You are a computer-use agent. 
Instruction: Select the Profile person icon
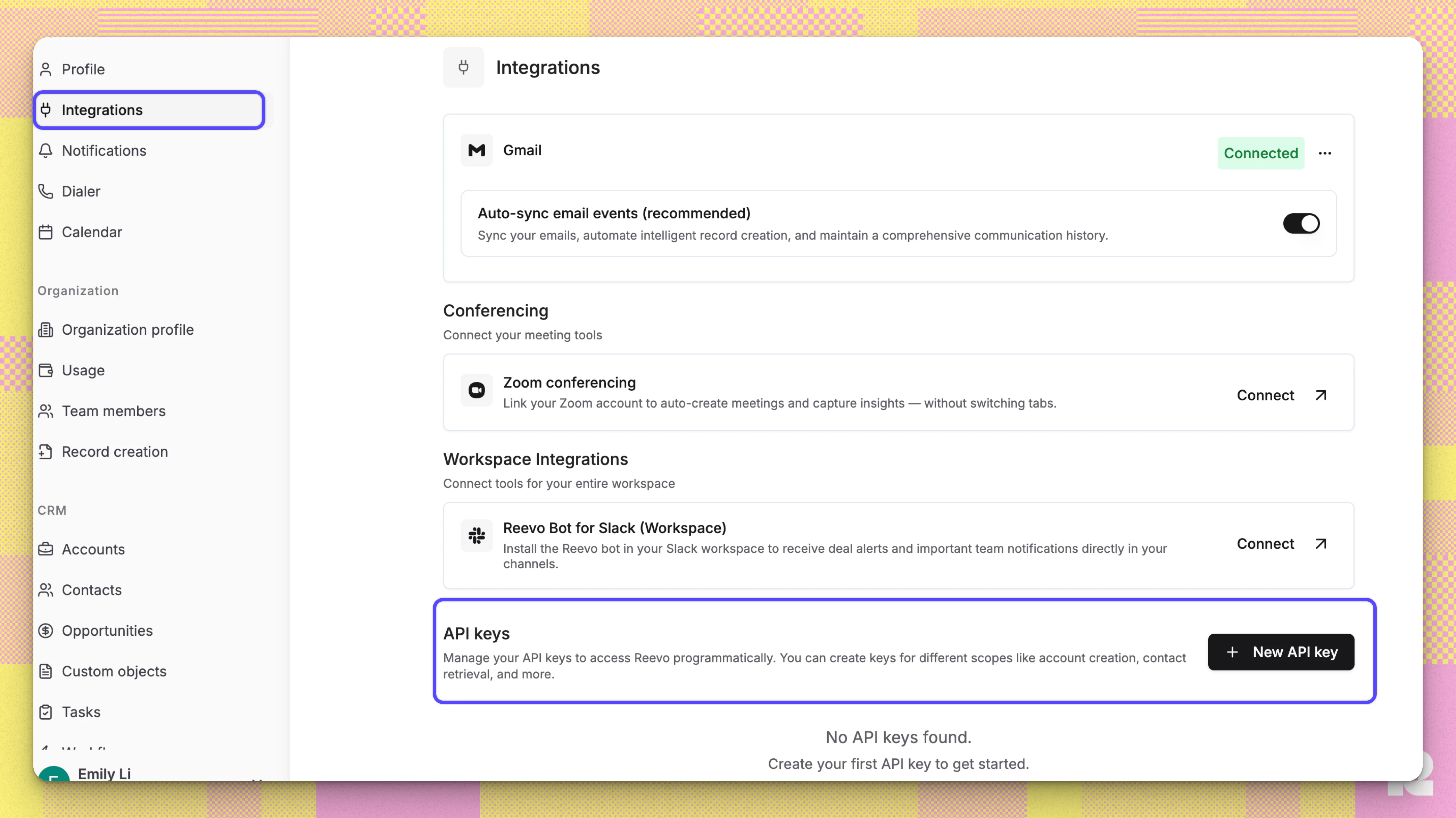[x=46, y=69]
